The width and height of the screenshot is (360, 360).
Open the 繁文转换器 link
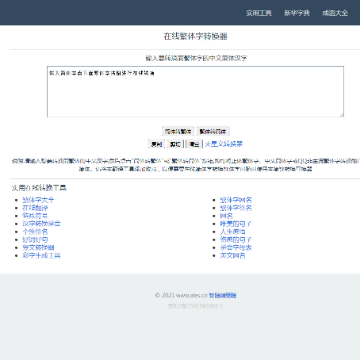(38, 248)
